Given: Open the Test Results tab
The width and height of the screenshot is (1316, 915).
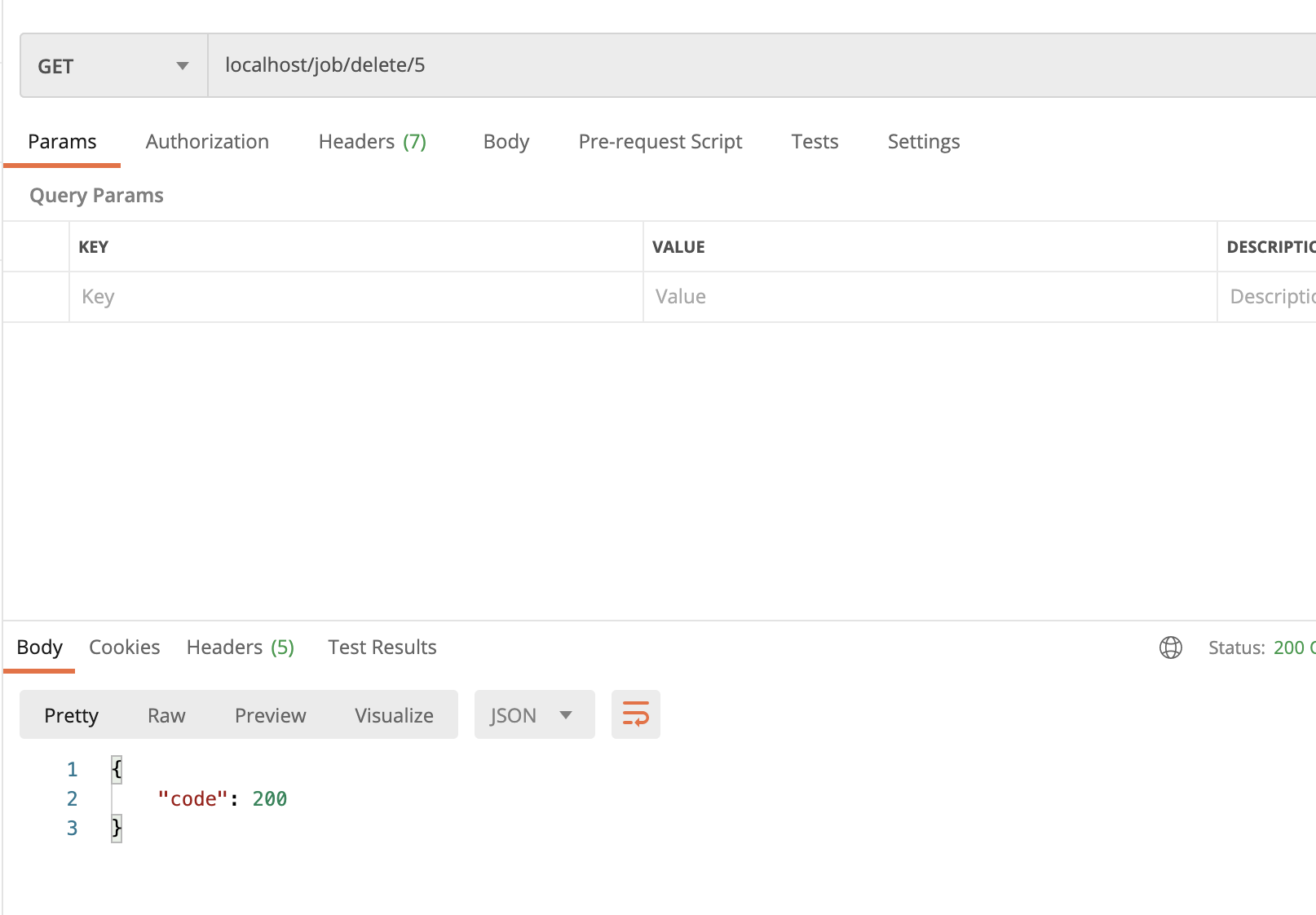Looking at the screenshot, I should click(x=382, y=648).
